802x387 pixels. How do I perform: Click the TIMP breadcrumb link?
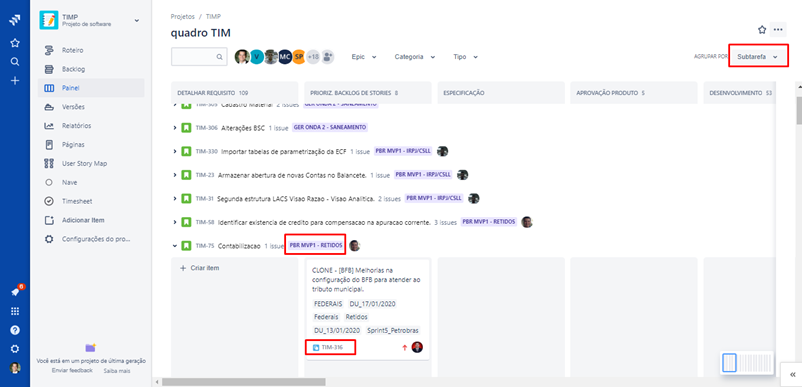tap(213, 16)
